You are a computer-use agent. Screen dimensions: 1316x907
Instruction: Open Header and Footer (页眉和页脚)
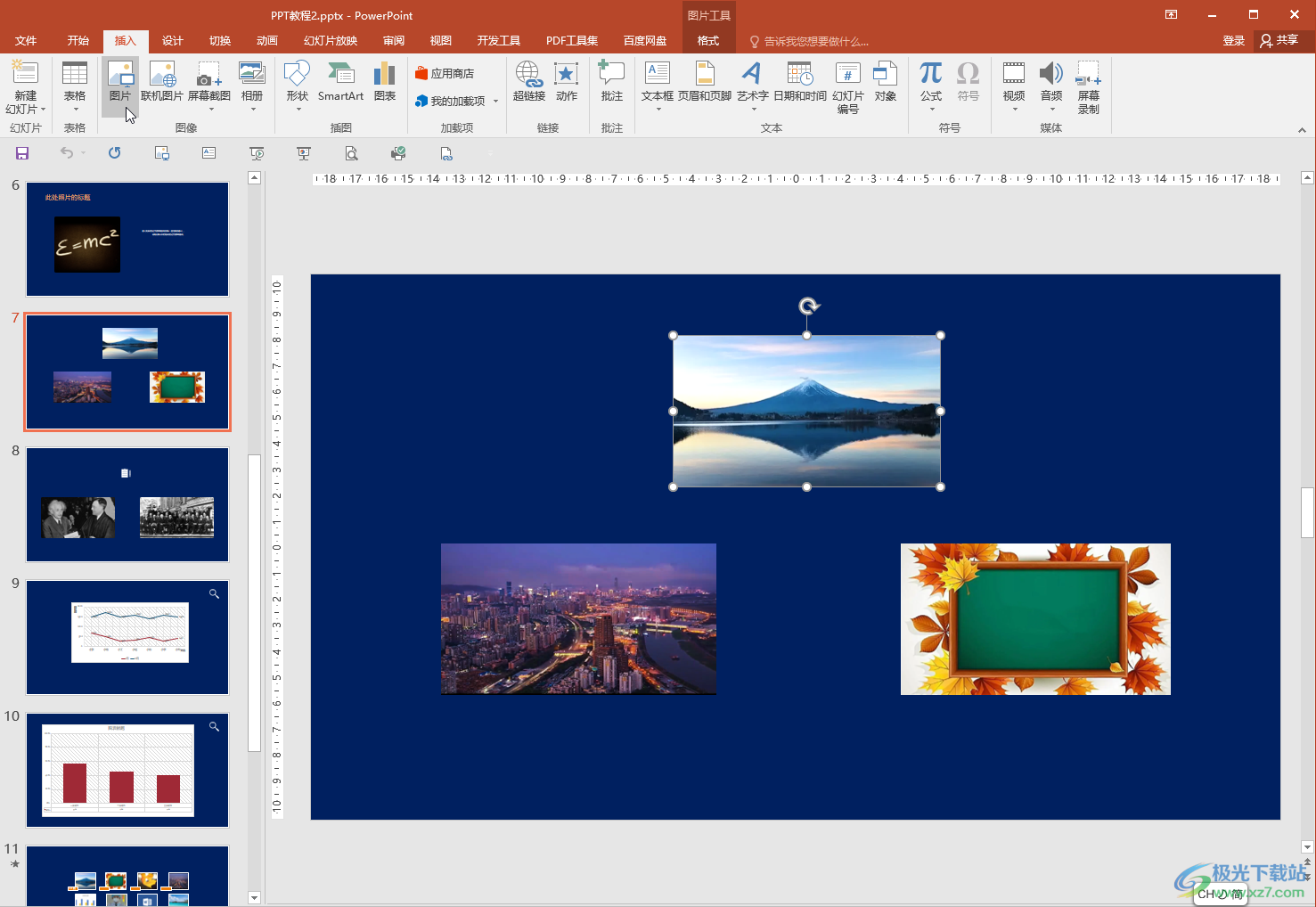pos(705,81)
